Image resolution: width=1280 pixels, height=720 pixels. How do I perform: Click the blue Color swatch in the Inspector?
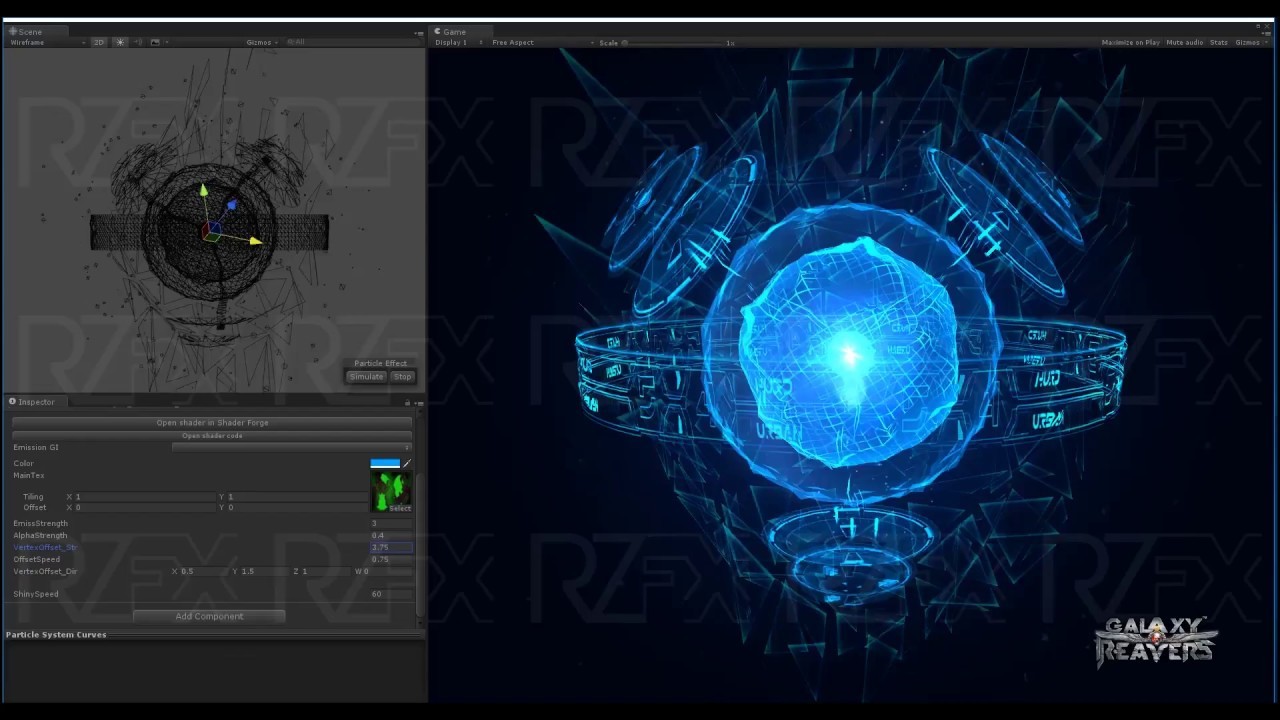point(385,463)
